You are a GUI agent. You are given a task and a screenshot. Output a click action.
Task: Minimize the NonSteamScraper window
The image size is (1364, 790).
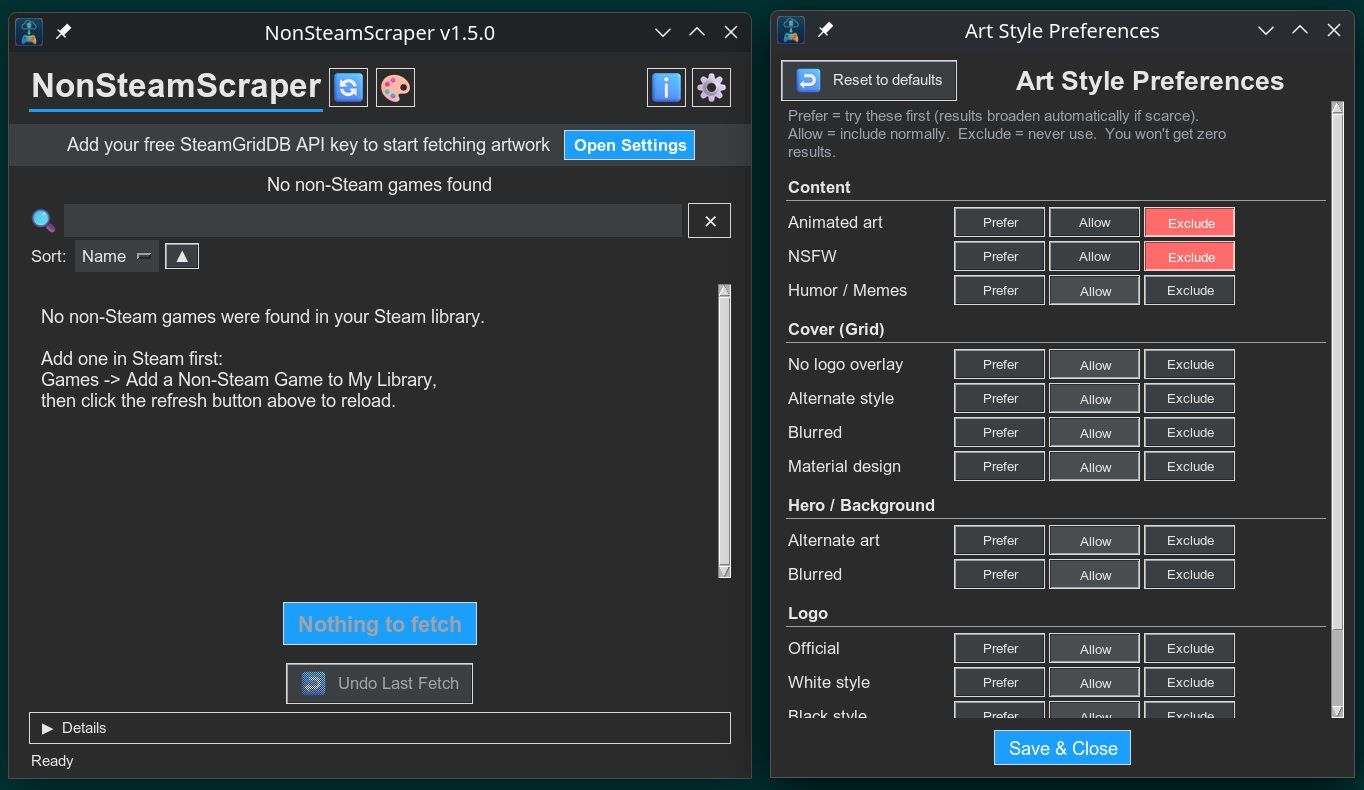tap(662, 32)
